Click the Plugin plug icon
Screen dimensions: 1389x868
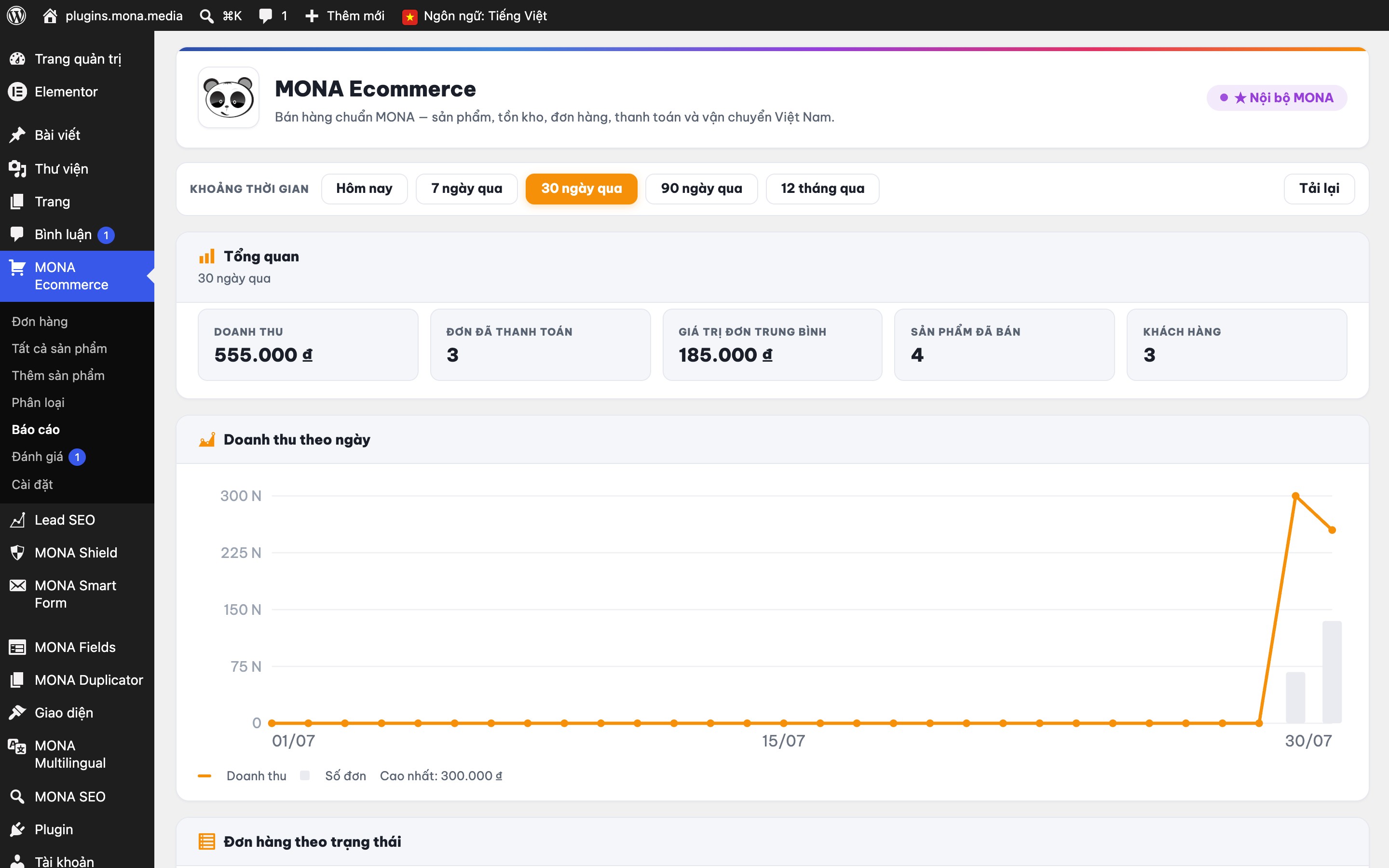click(17, 829)
